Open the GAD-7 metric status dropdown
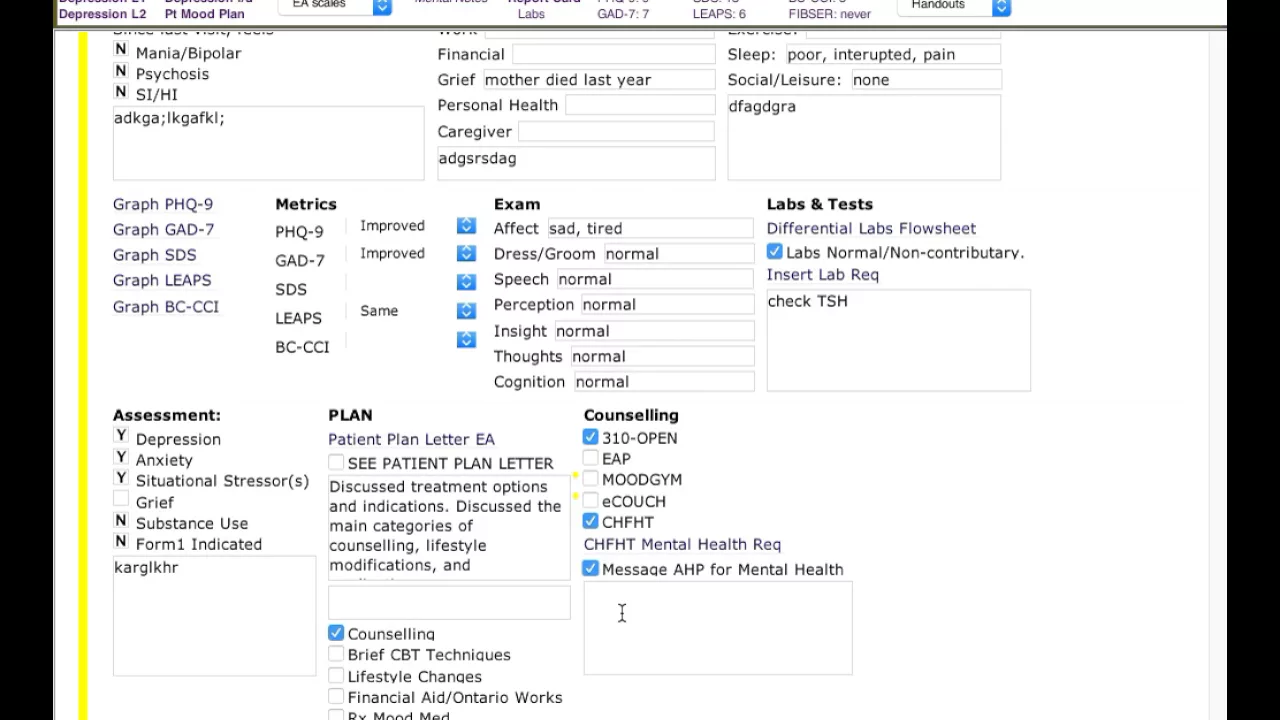This screenshot has width=1280, height=720. (x=466, y=254)
